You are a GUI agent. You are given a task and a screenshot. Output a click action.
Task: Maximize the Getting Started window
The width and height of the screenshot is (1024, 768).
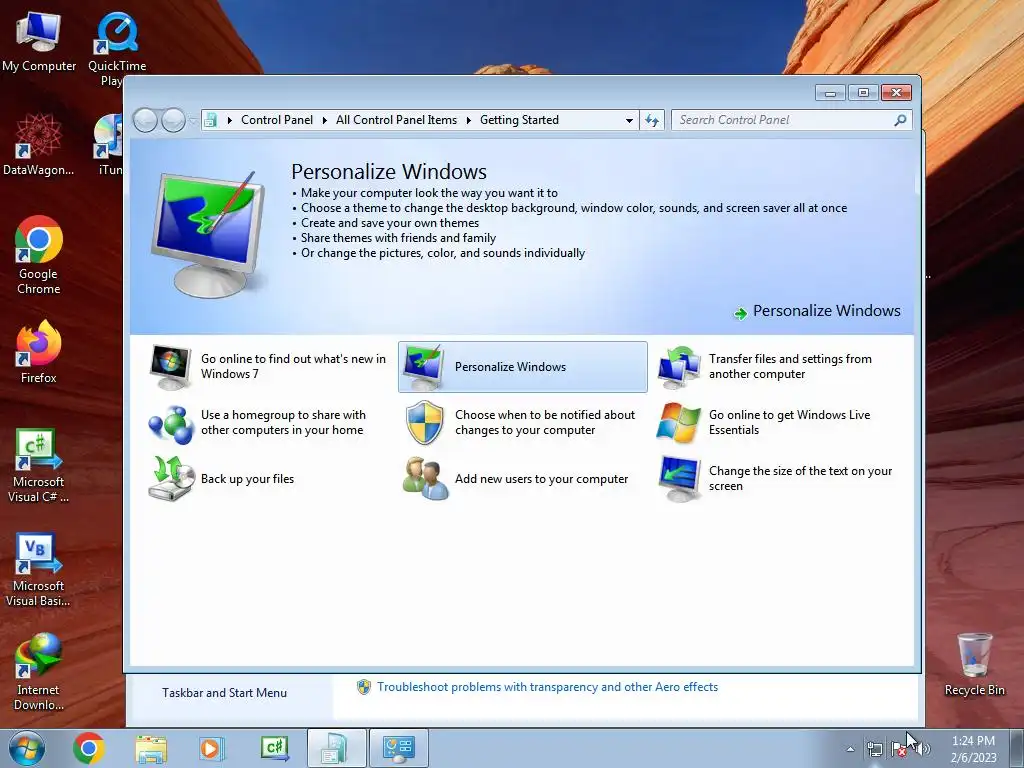click(x=863, y=93)
